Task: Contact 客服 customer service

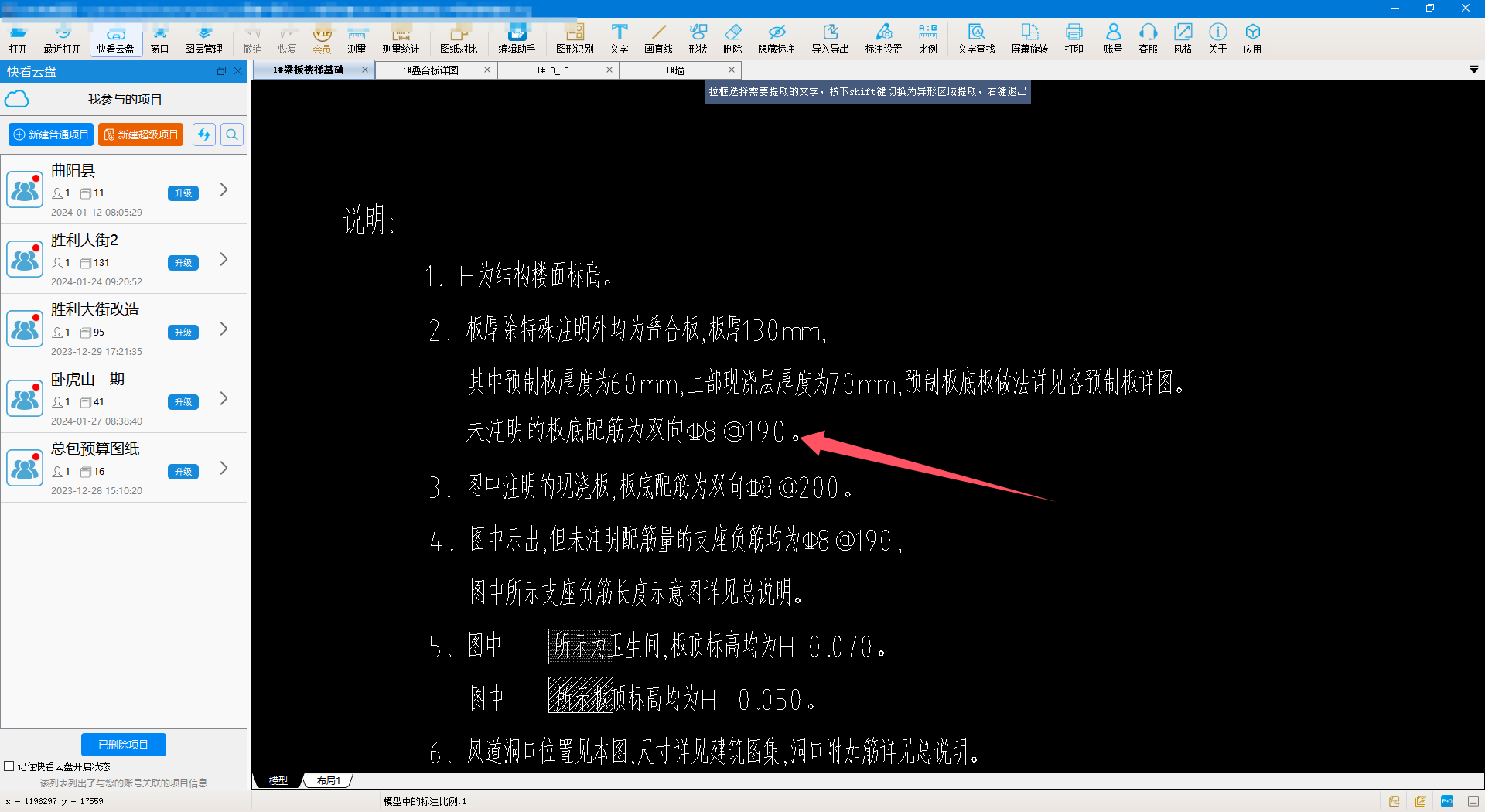Action: (x=1148, y=39)
